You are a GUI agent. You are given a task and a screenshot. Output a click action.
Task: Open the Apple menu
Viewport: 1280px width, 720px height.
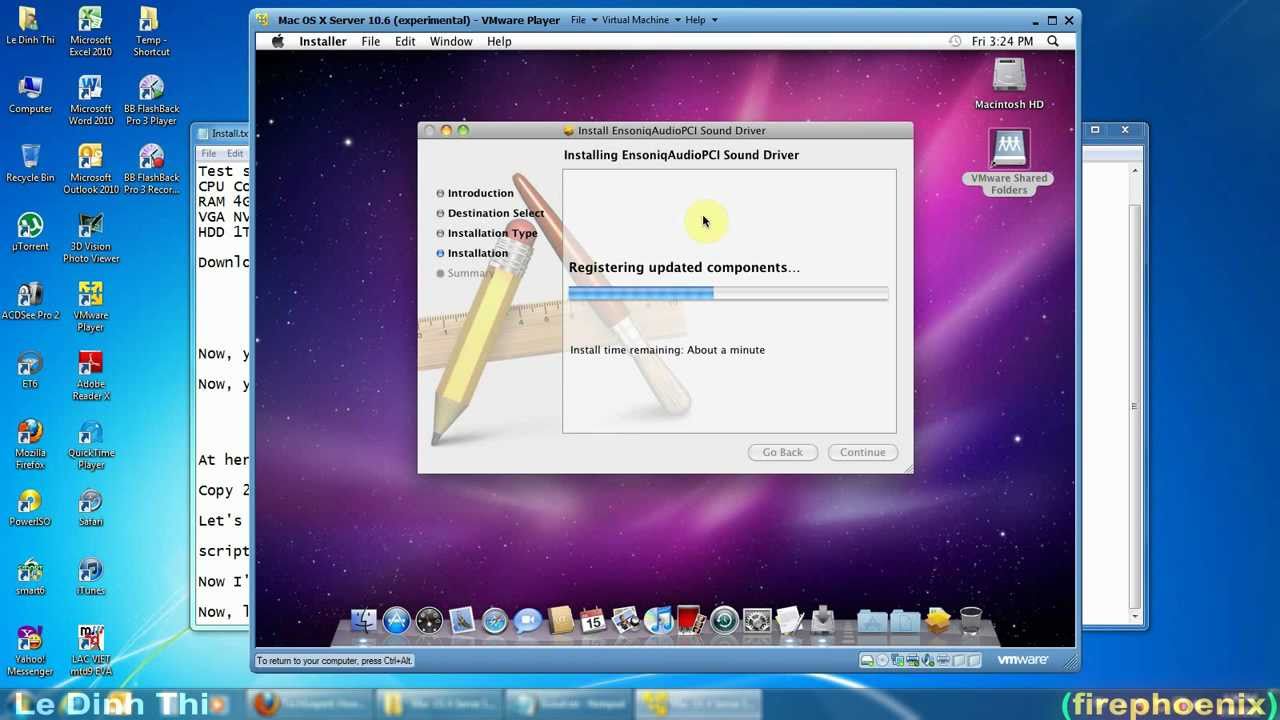click(x=278, y=41)
